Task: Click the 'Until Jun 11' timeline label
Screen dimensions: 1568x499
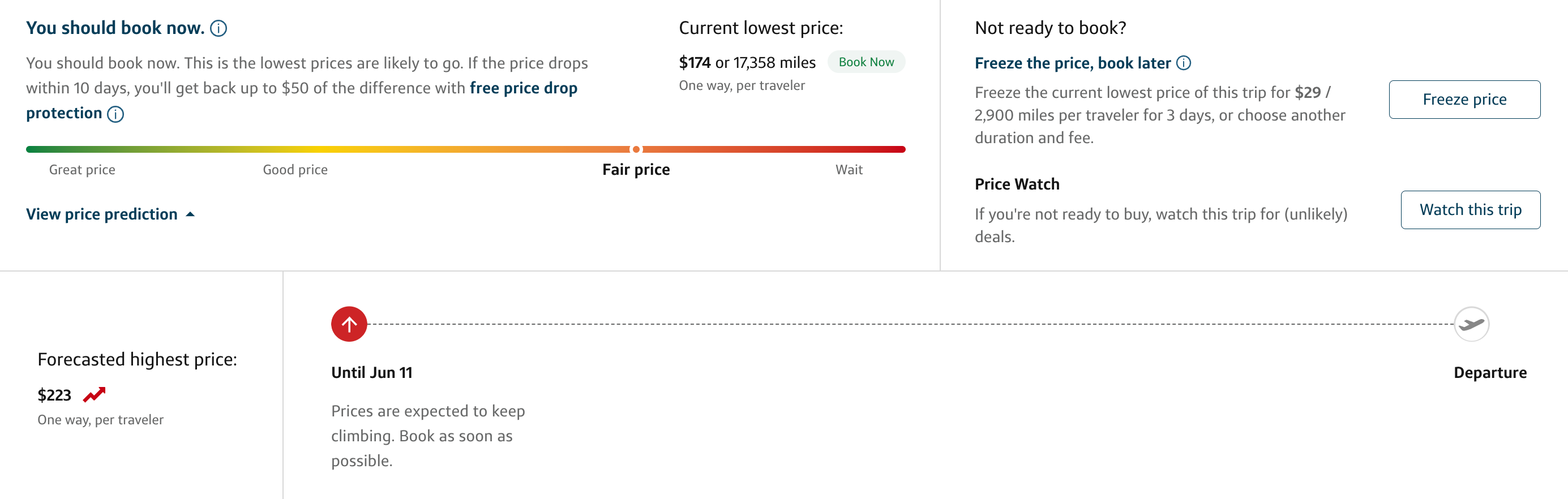Action: coord(371,372)
